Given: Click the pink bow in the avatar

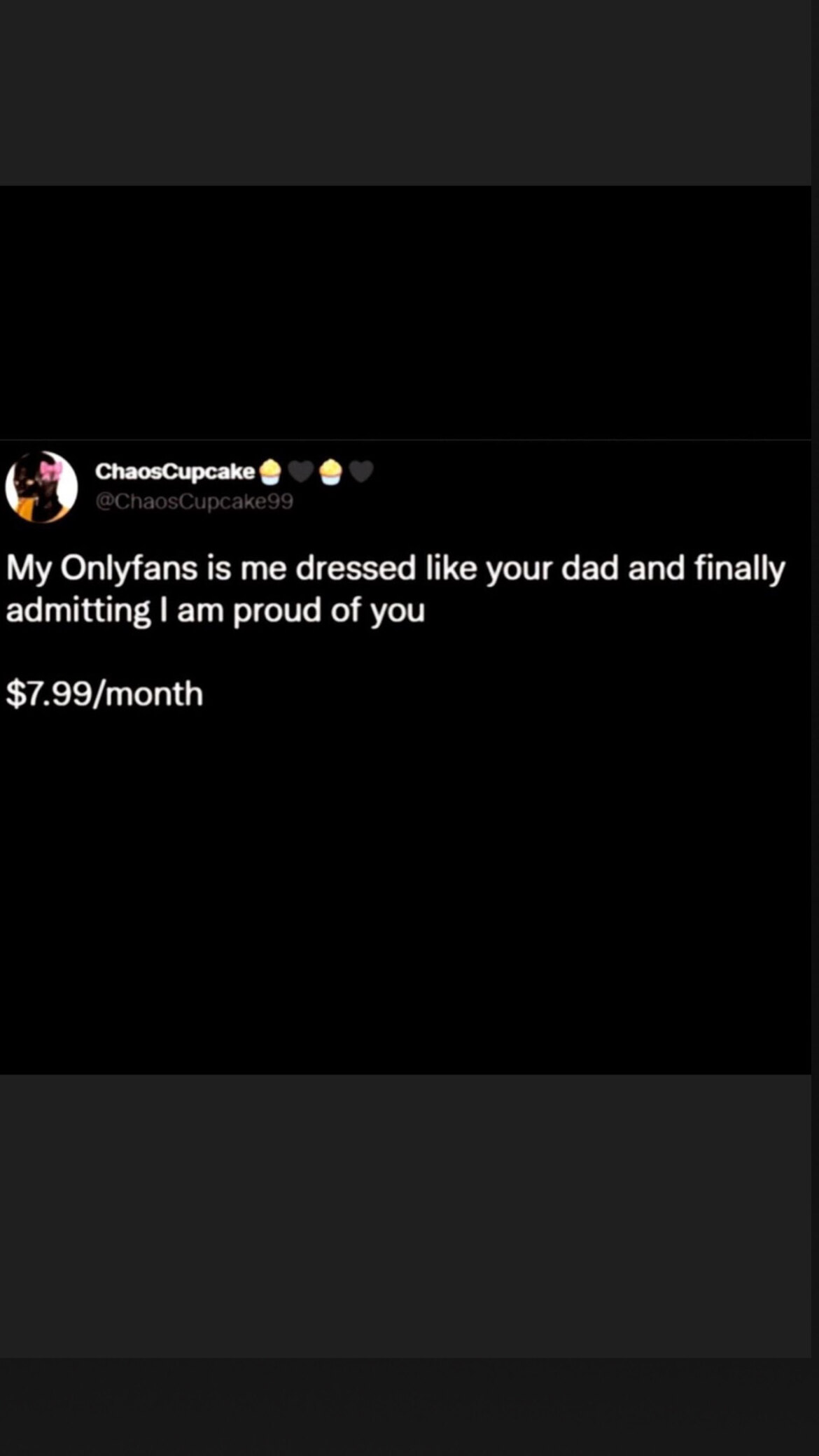Looking at the screenshot, I should pos(50,470).
